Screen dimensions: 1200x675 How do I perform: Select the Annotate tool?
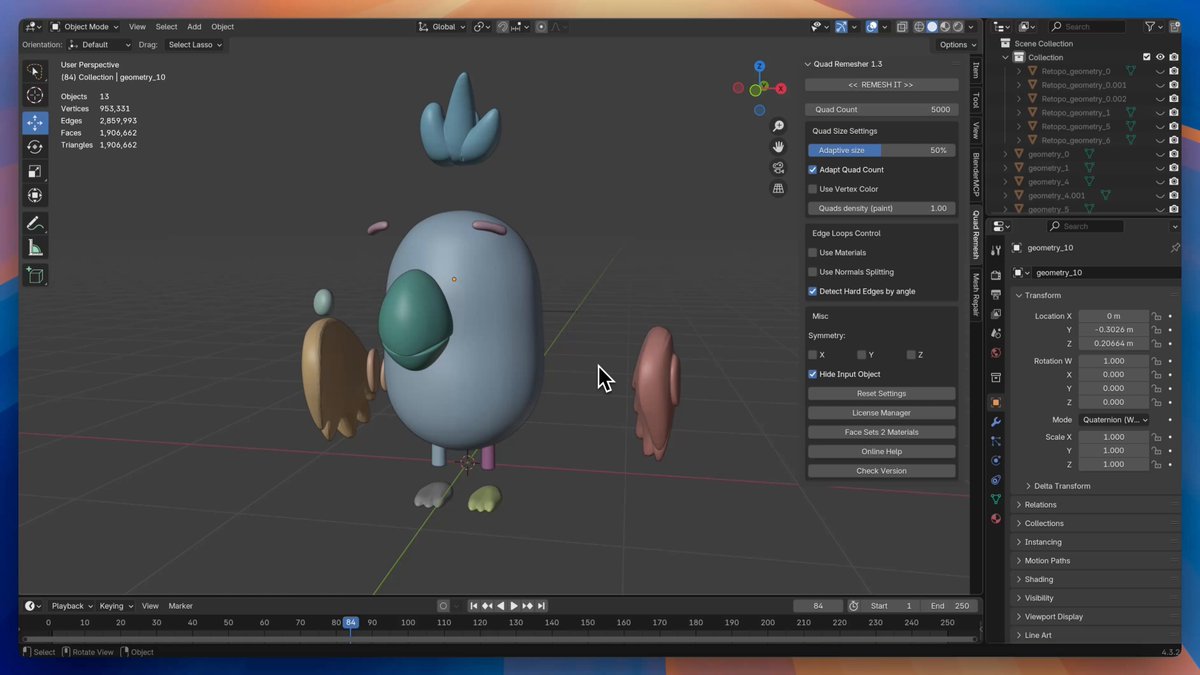click(35, 223)
